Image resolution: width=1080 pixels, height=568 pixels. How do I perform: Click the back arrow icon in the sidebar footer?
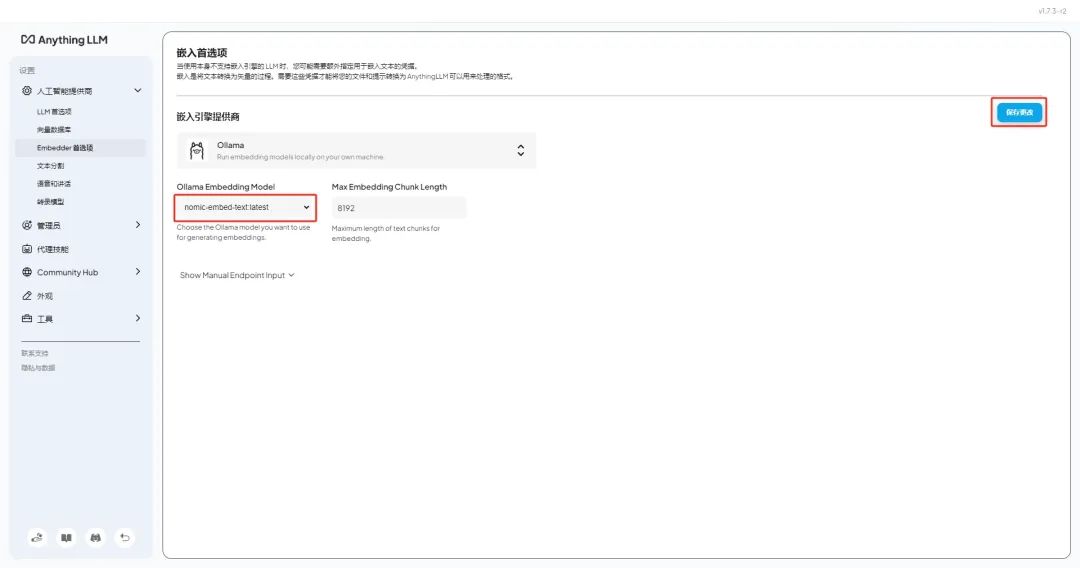point(125,538)
